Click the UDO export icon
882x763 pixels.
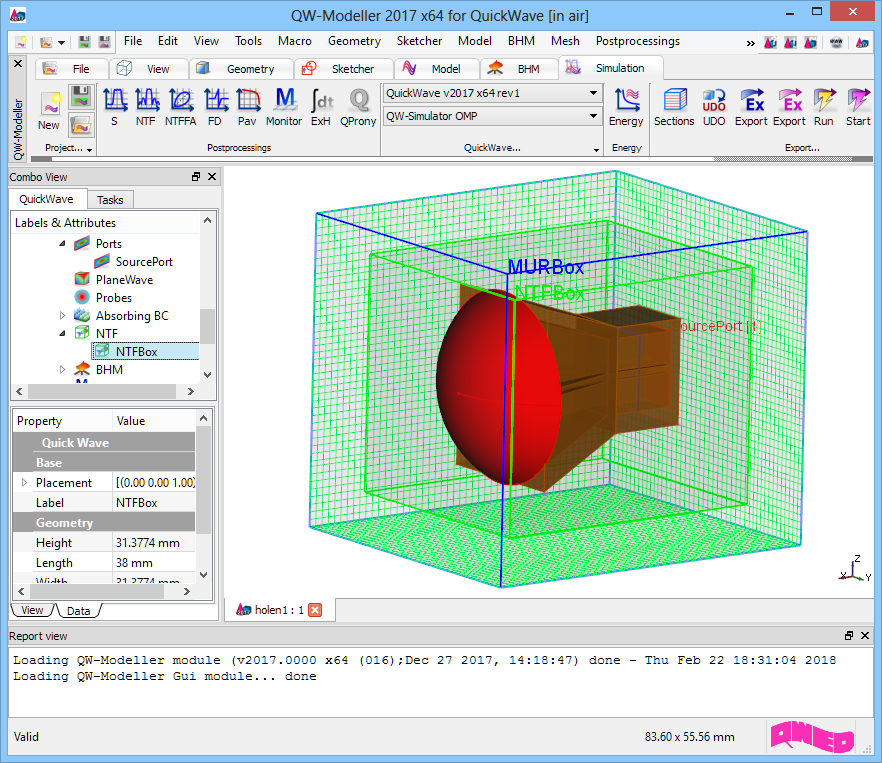click(x=714, y=105)
